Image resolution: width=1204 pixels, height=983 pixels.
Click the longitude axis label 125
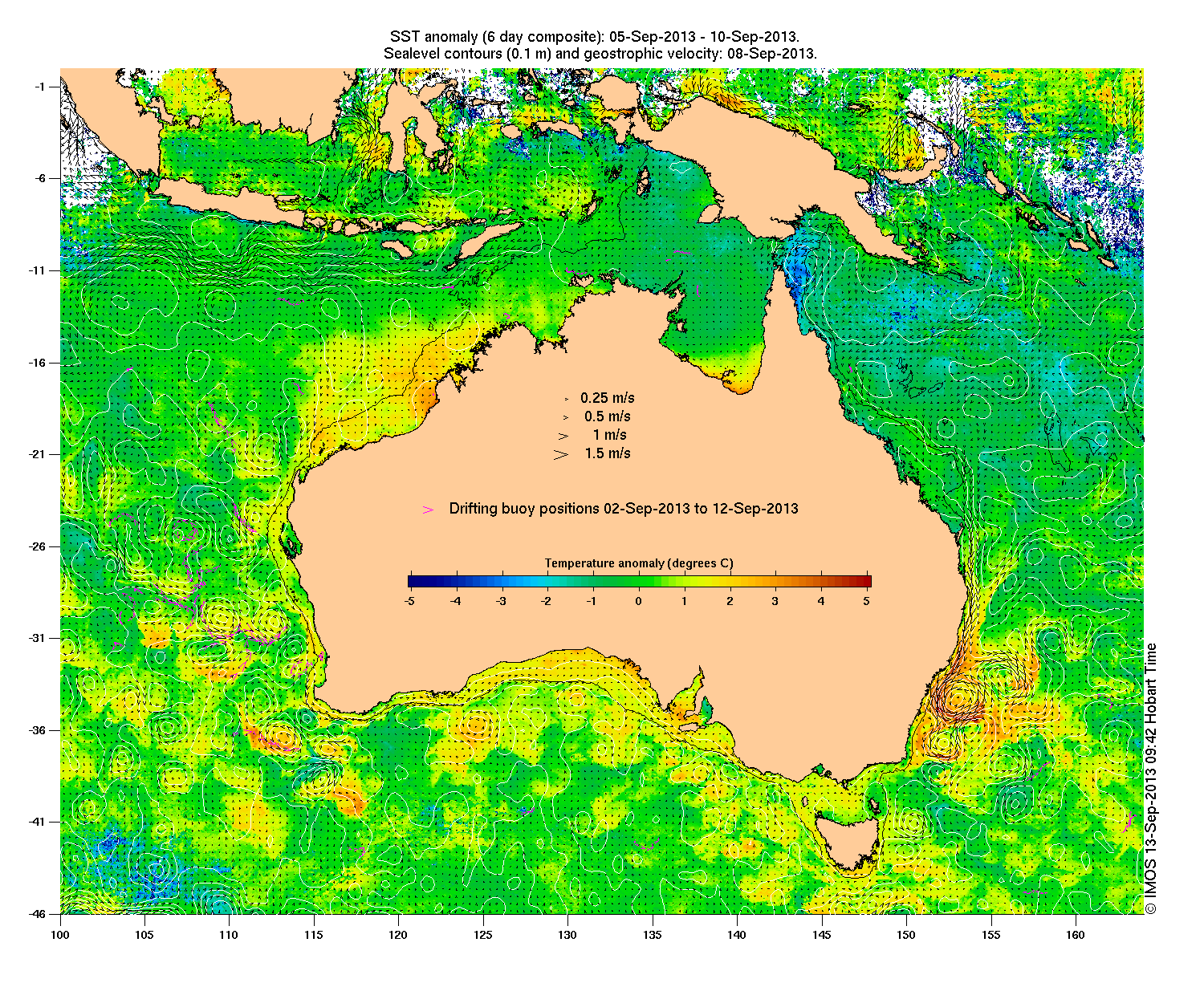click(x=483, y=935)
